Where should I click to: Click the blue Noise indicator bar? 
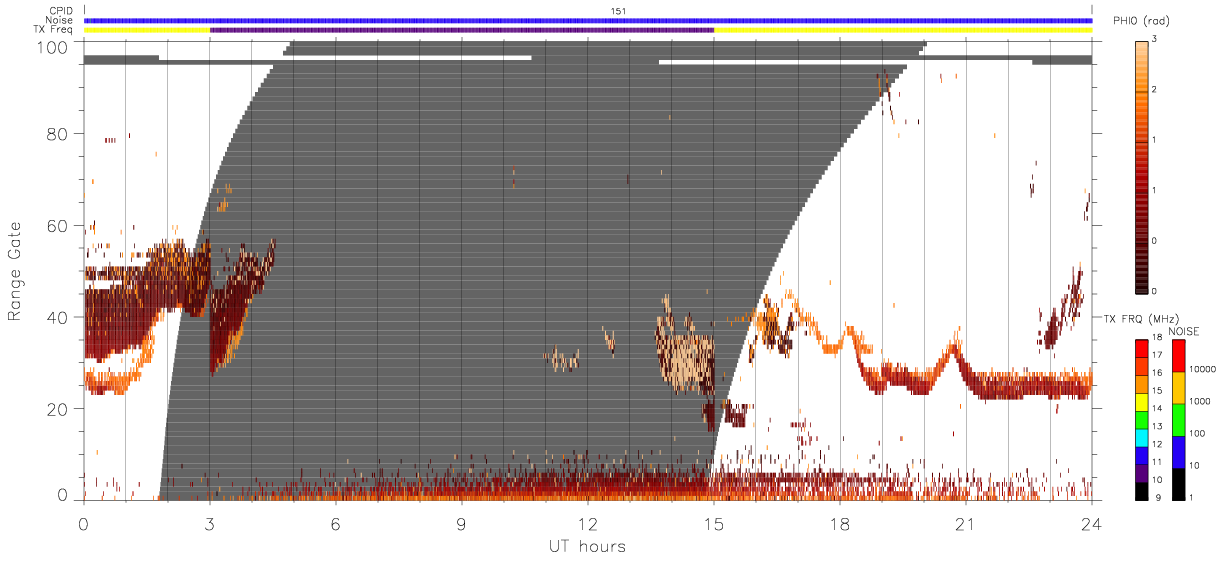coord(588,20)
